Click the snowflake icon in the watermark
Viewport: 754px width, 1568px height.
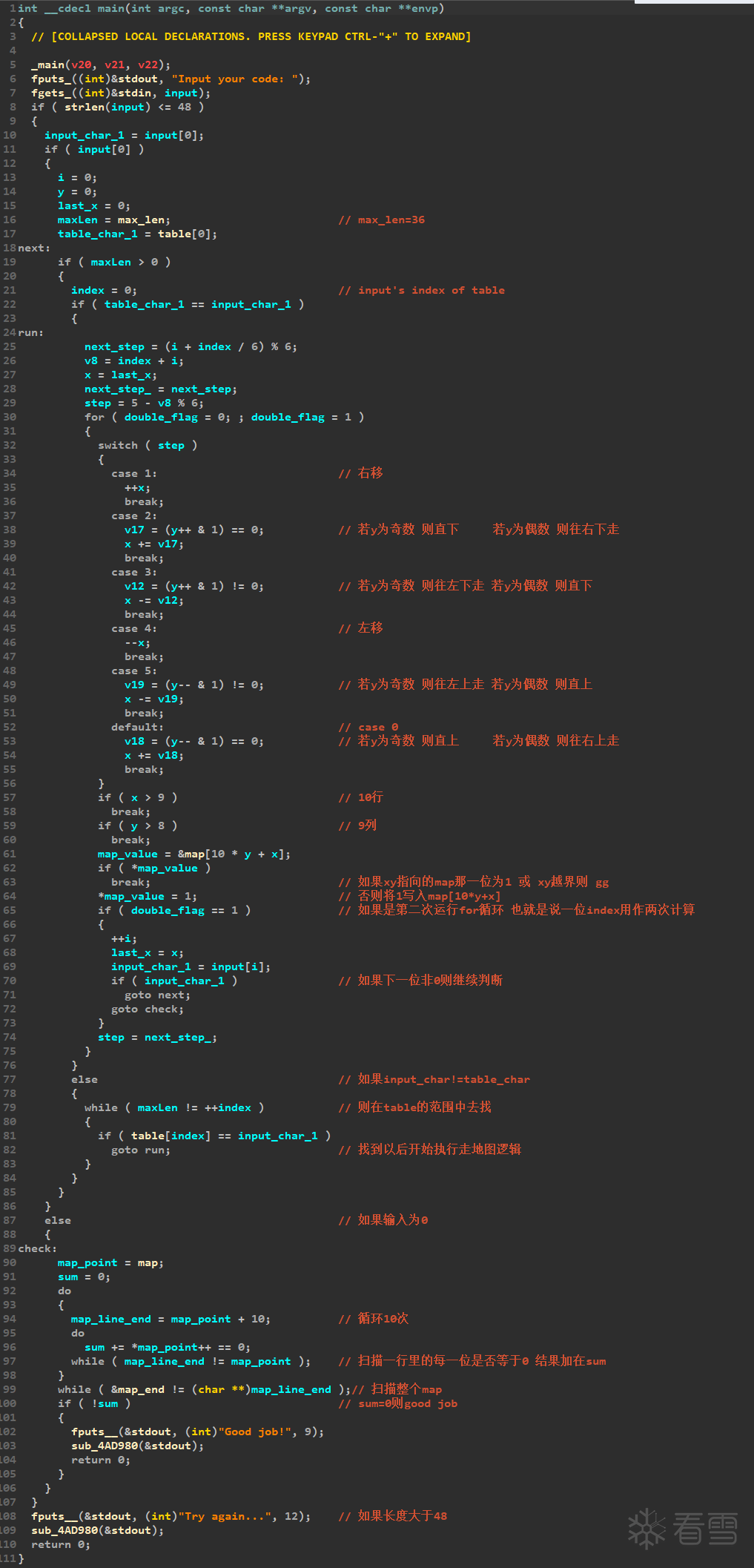(646, 1528)
